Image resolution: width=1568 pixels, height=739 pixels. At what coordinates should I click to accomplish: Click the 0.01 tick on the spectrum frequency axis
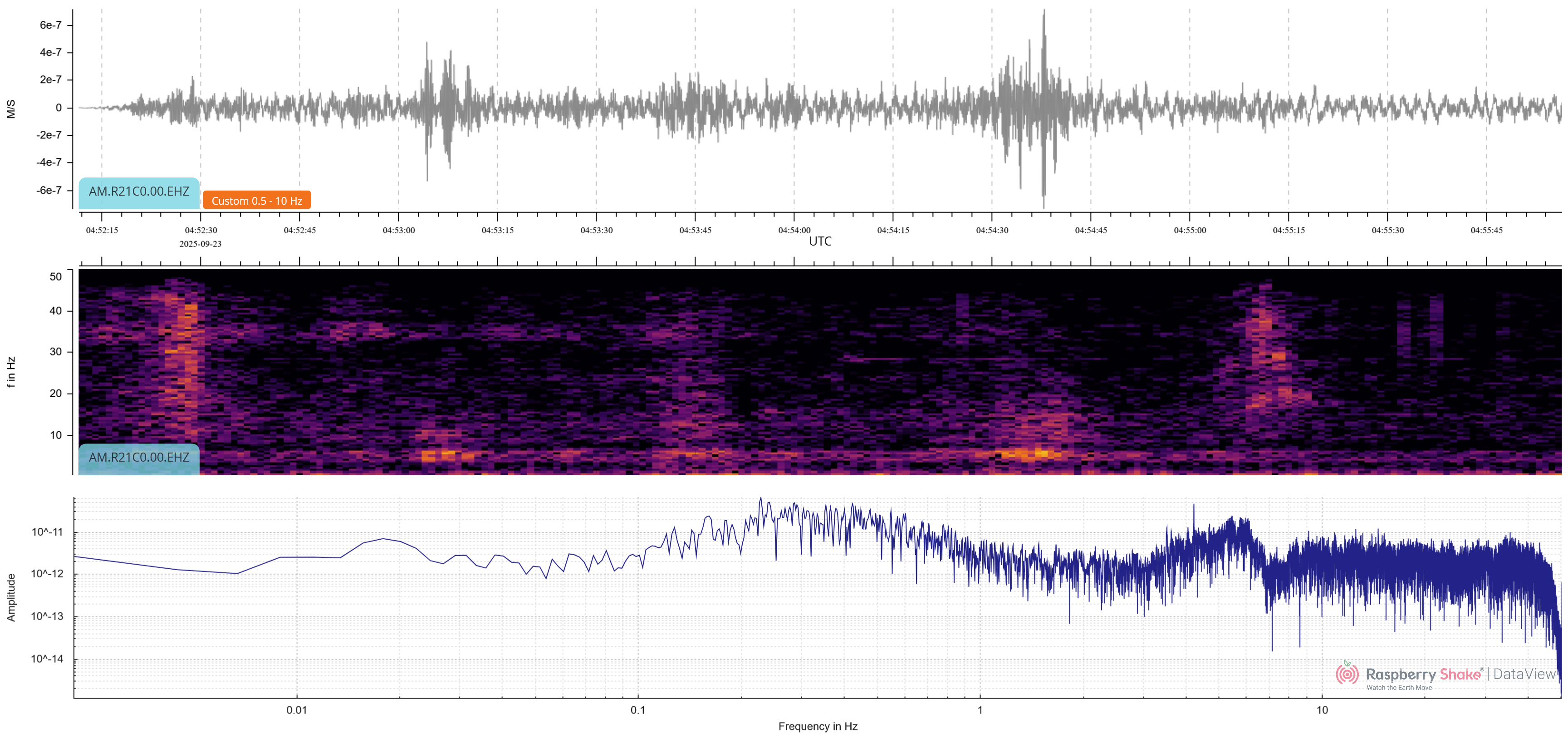[296, 710]
